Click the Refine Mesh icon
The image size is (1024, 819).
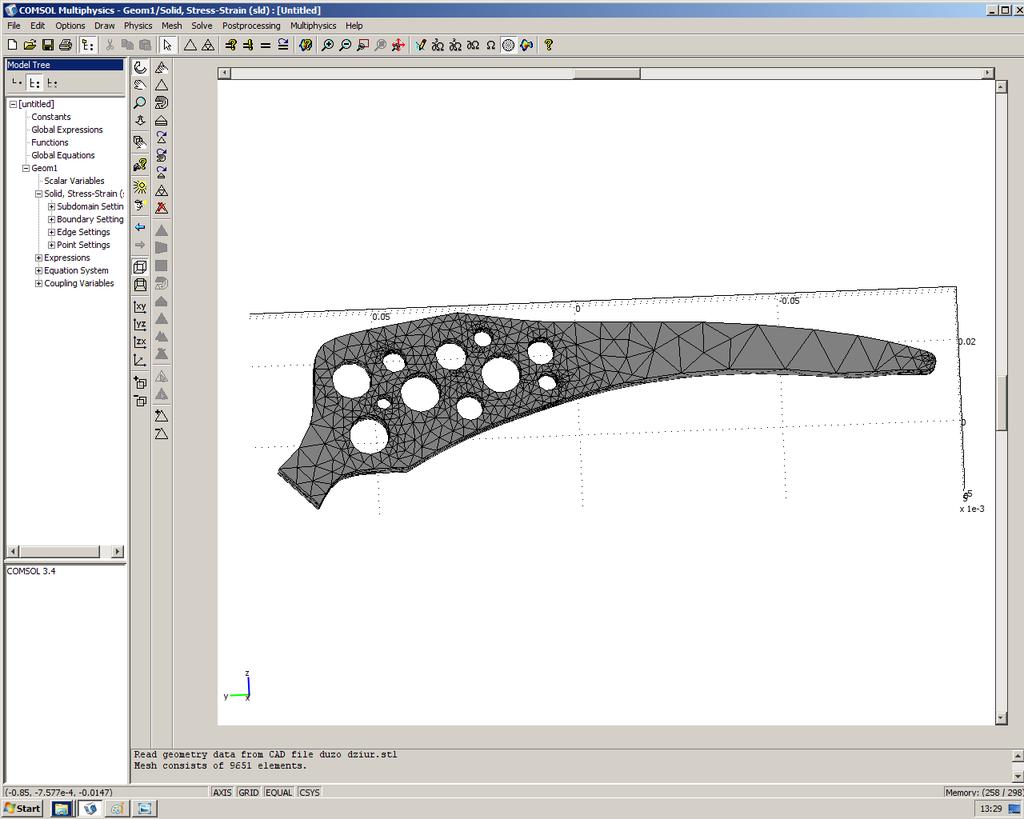pos(208,45)
